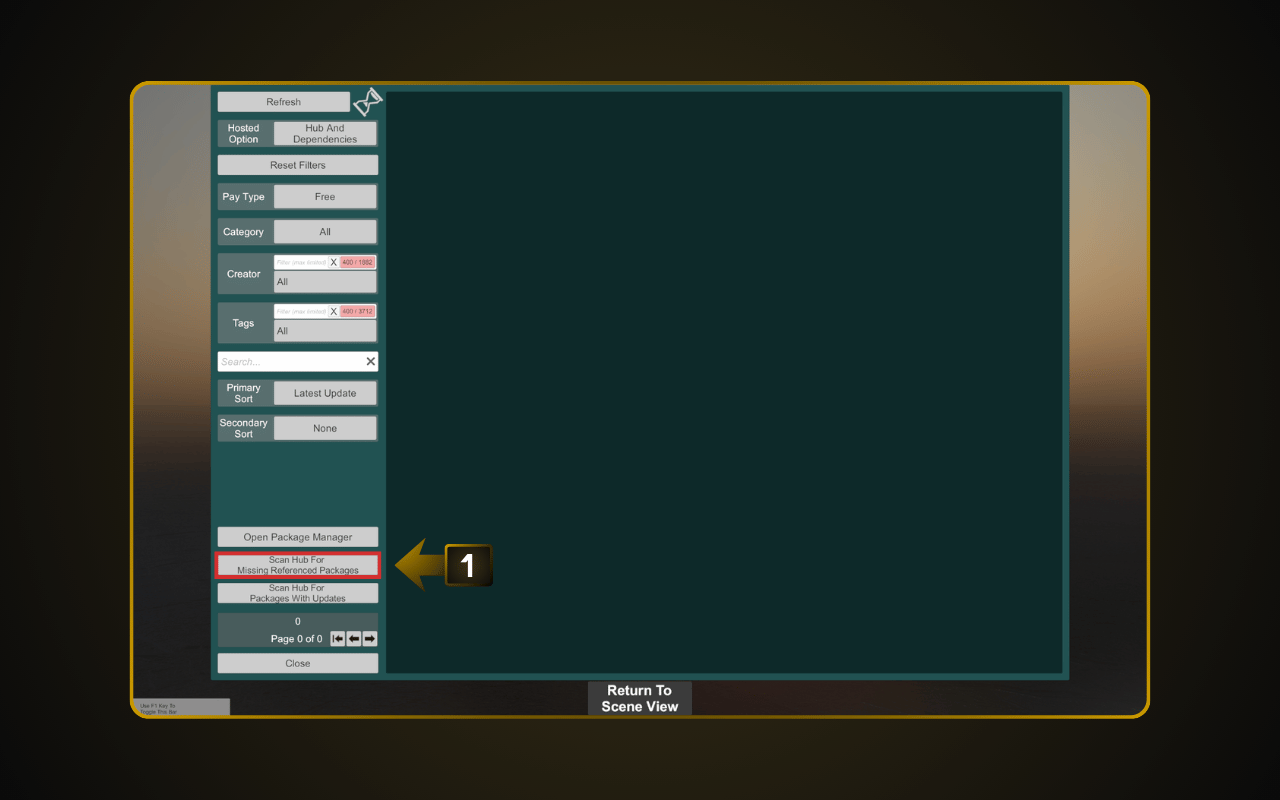Click the hourglass loading icon
This screenshot has width=1280, height=800.
pyautogui.click(x=368, y=101)
